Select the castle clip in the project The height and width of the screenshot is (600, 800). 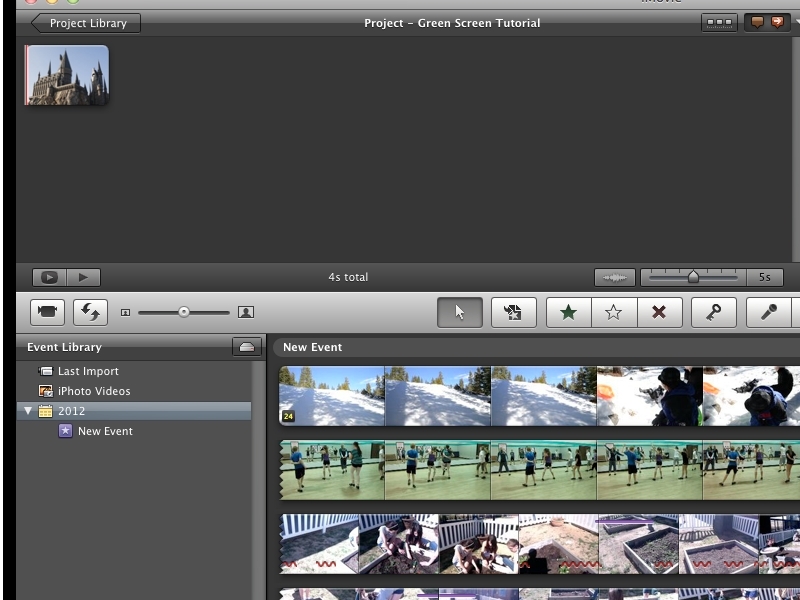pos(67,75)
